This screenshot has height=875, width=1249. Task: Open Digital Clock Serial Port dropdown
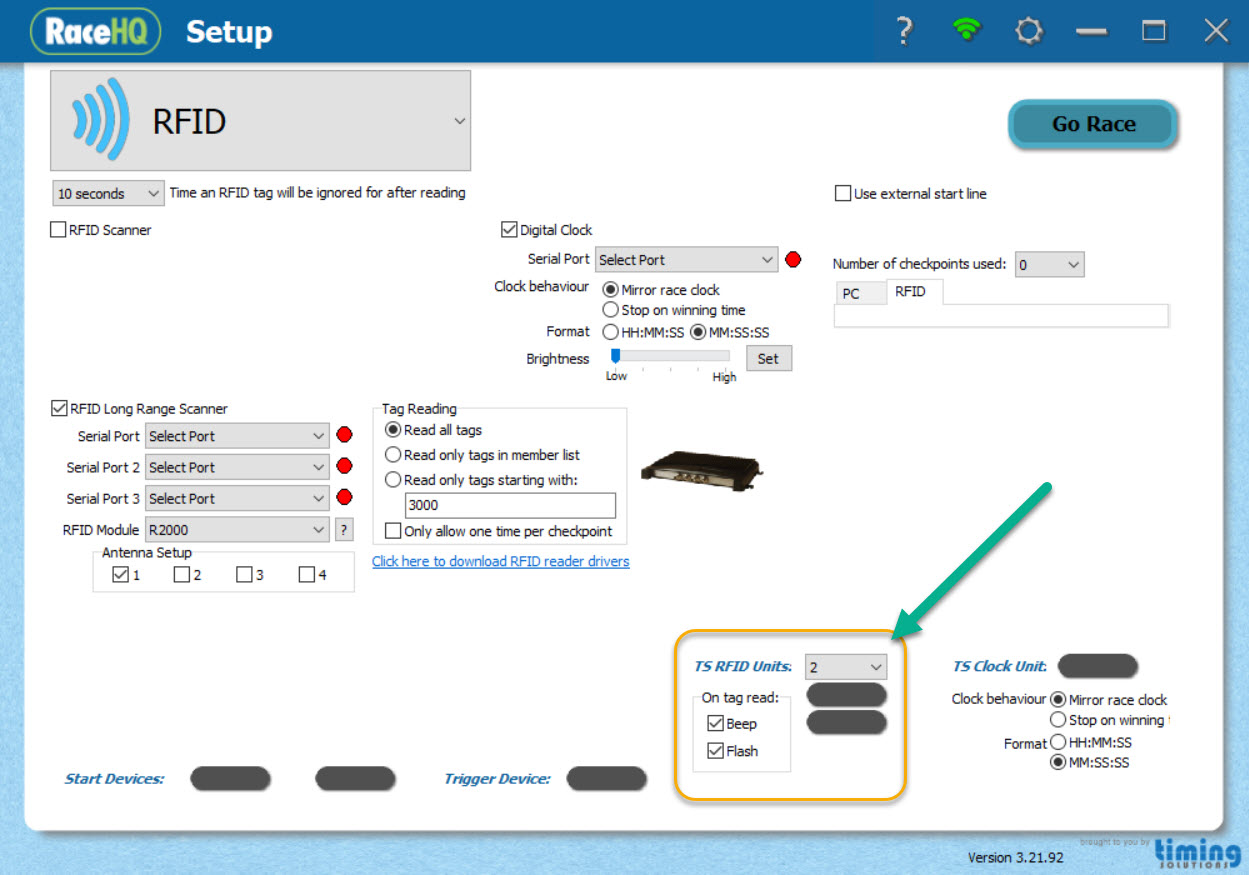[x=686, y=260]
